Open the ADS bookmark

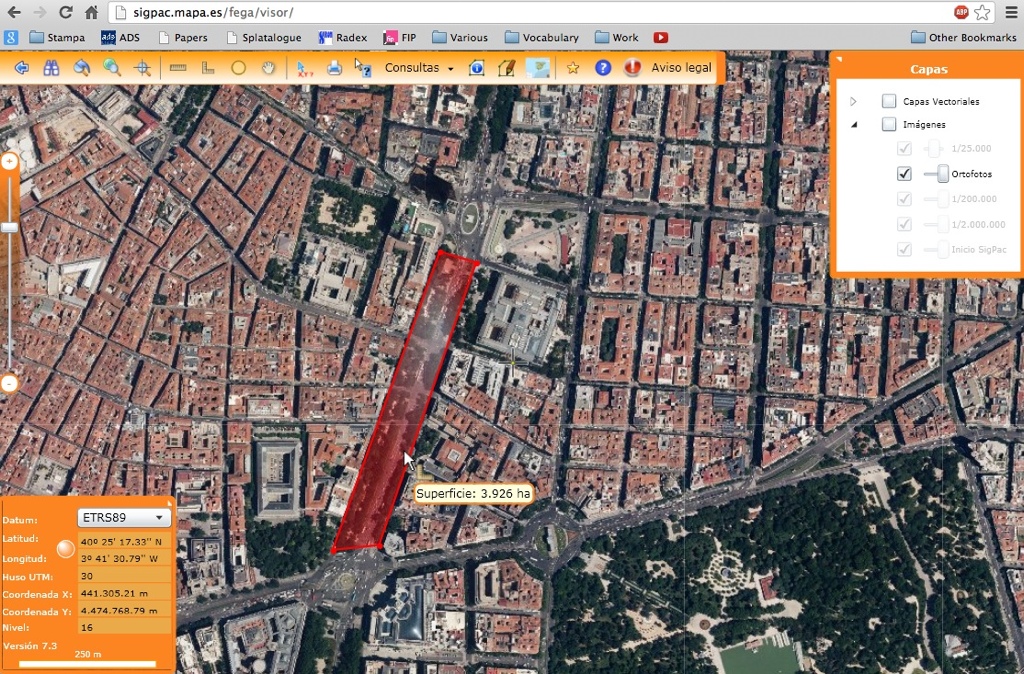(x=120, y=37)
